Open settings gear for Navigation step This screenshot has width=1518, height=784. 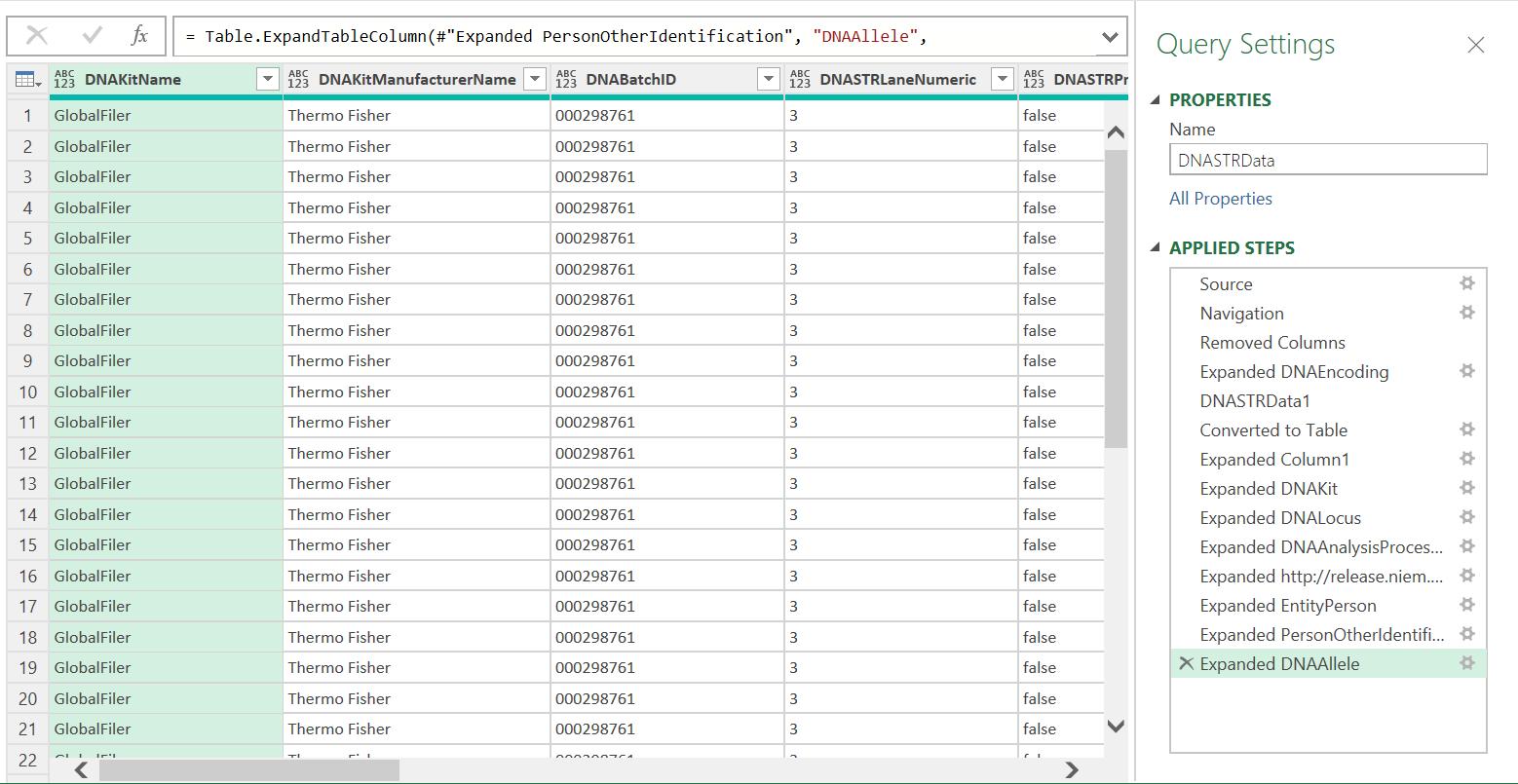pos(1466,313)
